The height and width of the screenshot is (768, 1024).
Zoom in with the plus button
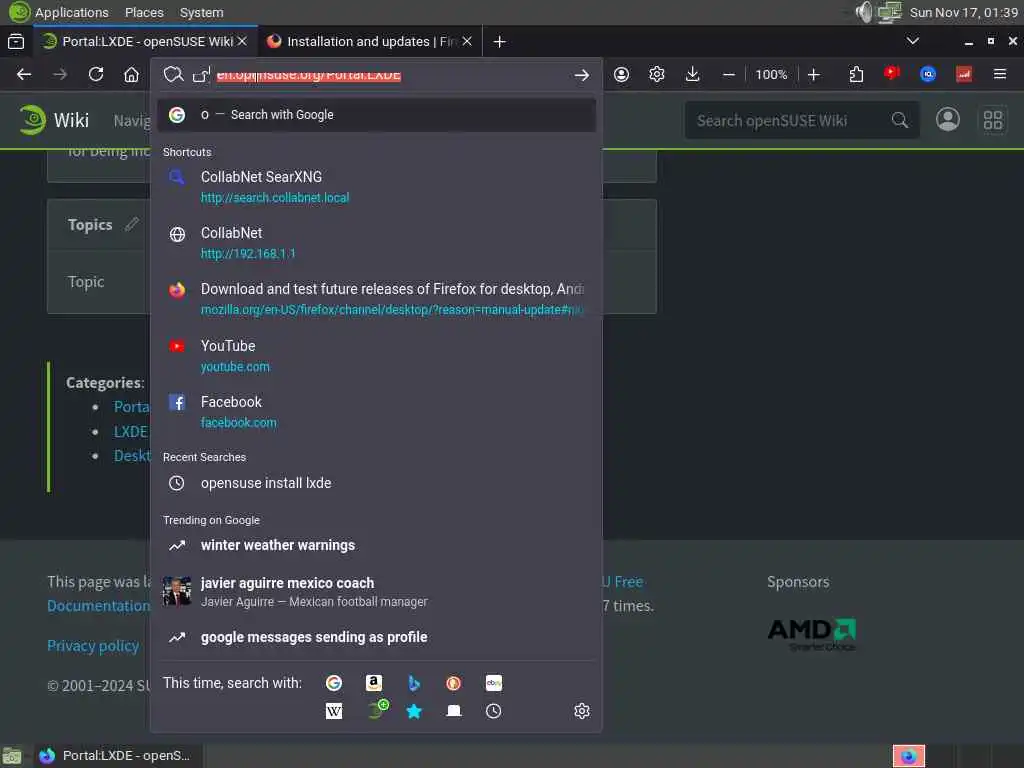tap(813, 74)
